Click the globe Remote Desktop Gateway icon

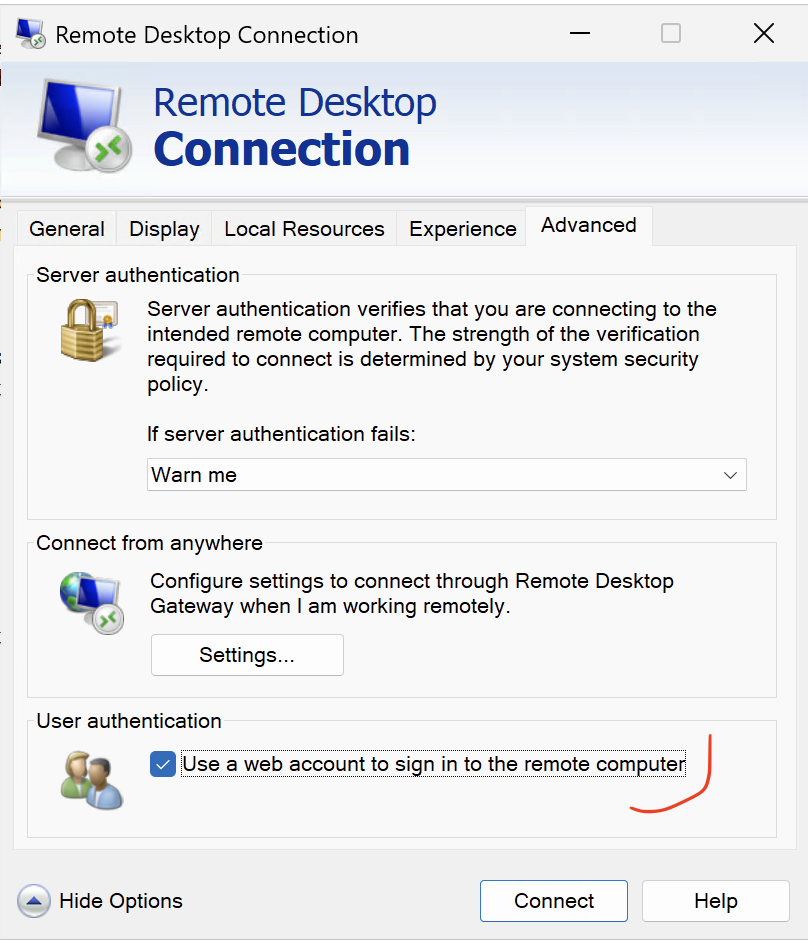click(91, 603)
